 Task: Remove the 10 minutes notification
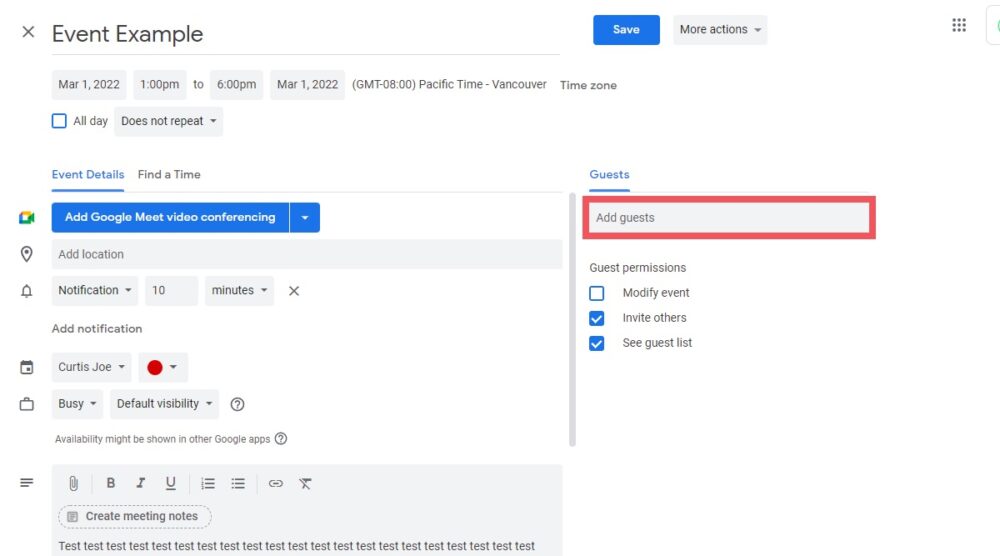(293, 291)
